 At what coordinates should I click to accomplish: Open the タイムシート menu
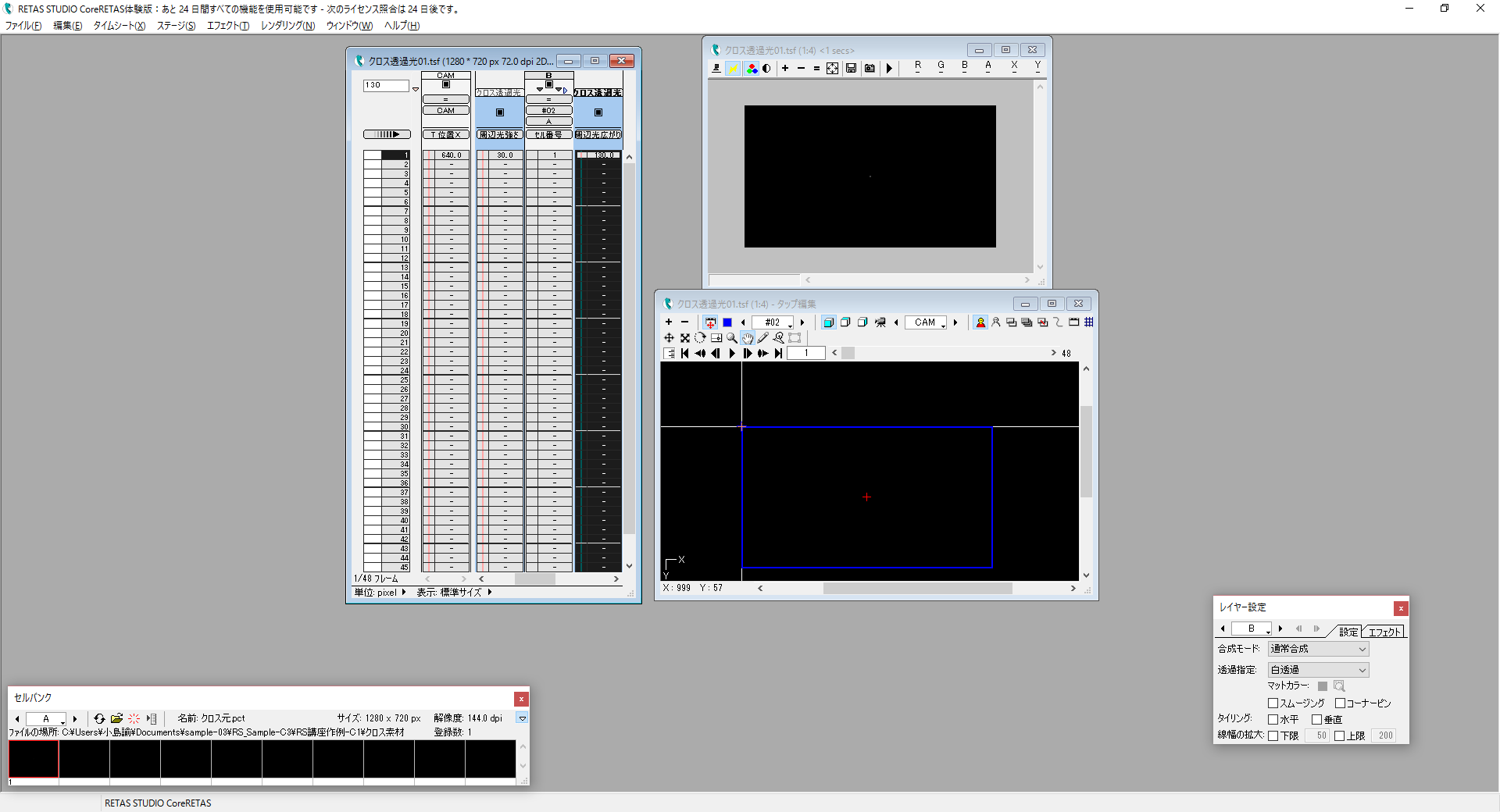120,26
